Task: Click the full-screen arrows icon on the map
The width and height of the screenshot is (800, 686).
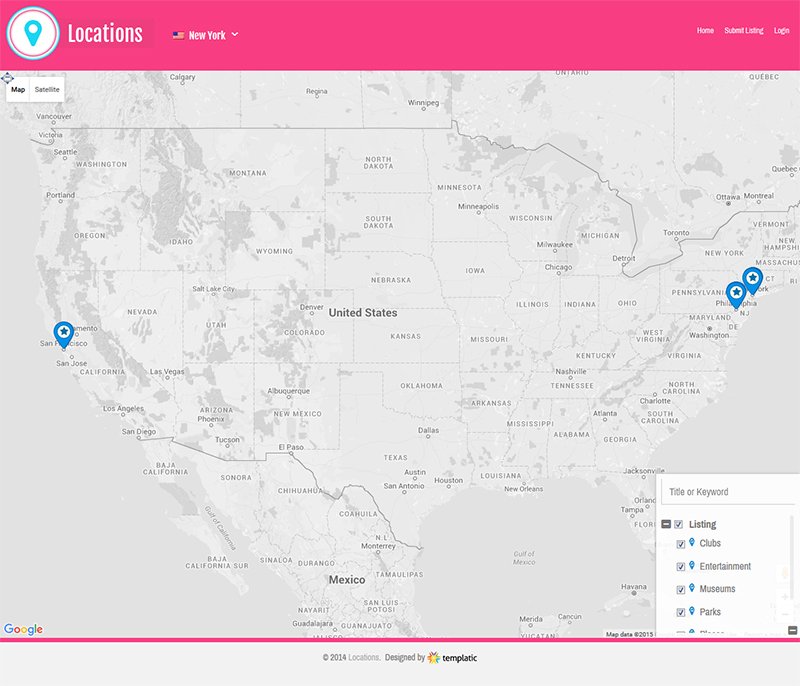Action: tap(7, 78)
